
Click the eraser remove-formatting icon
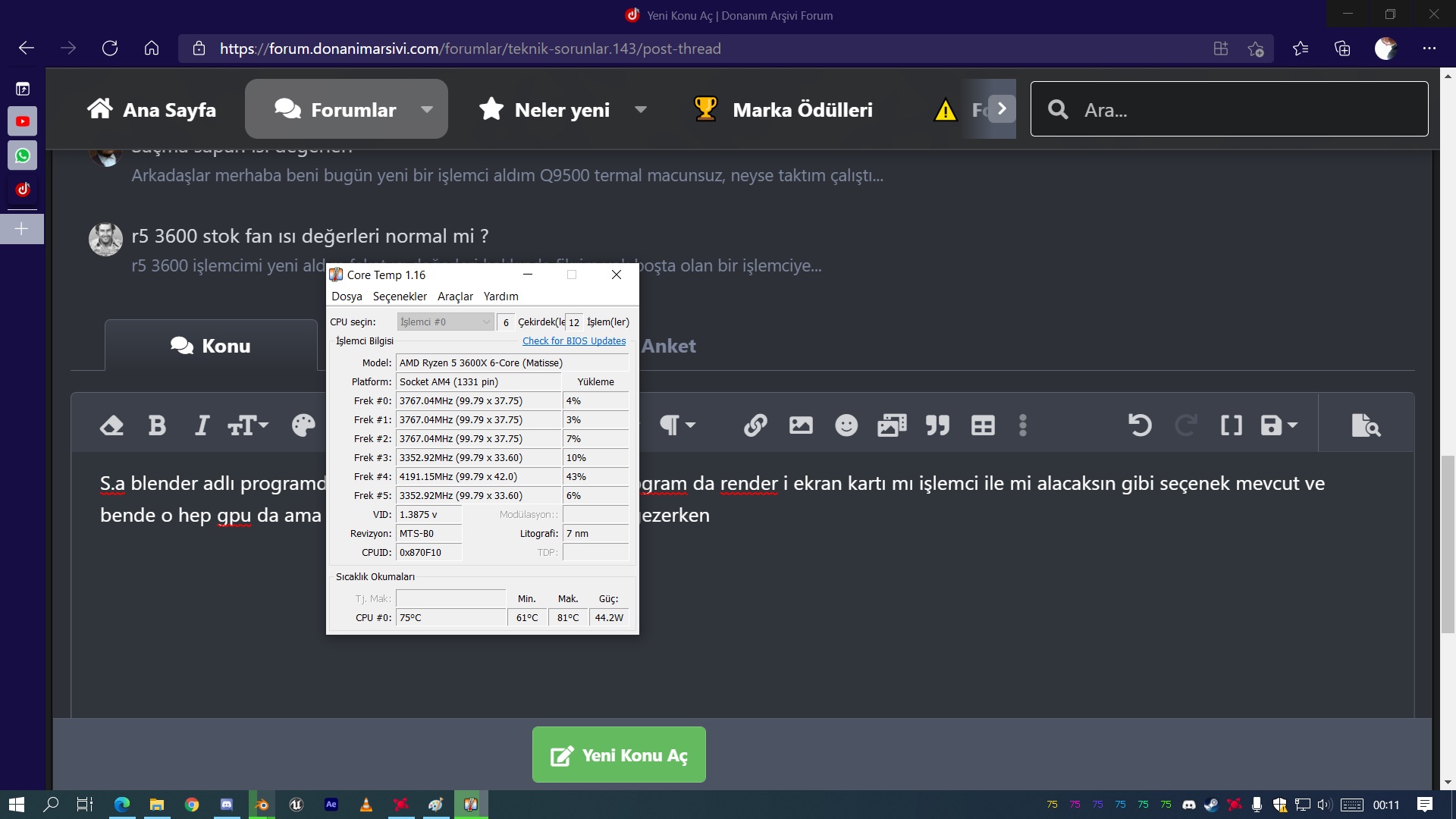[x=111, y=425]
